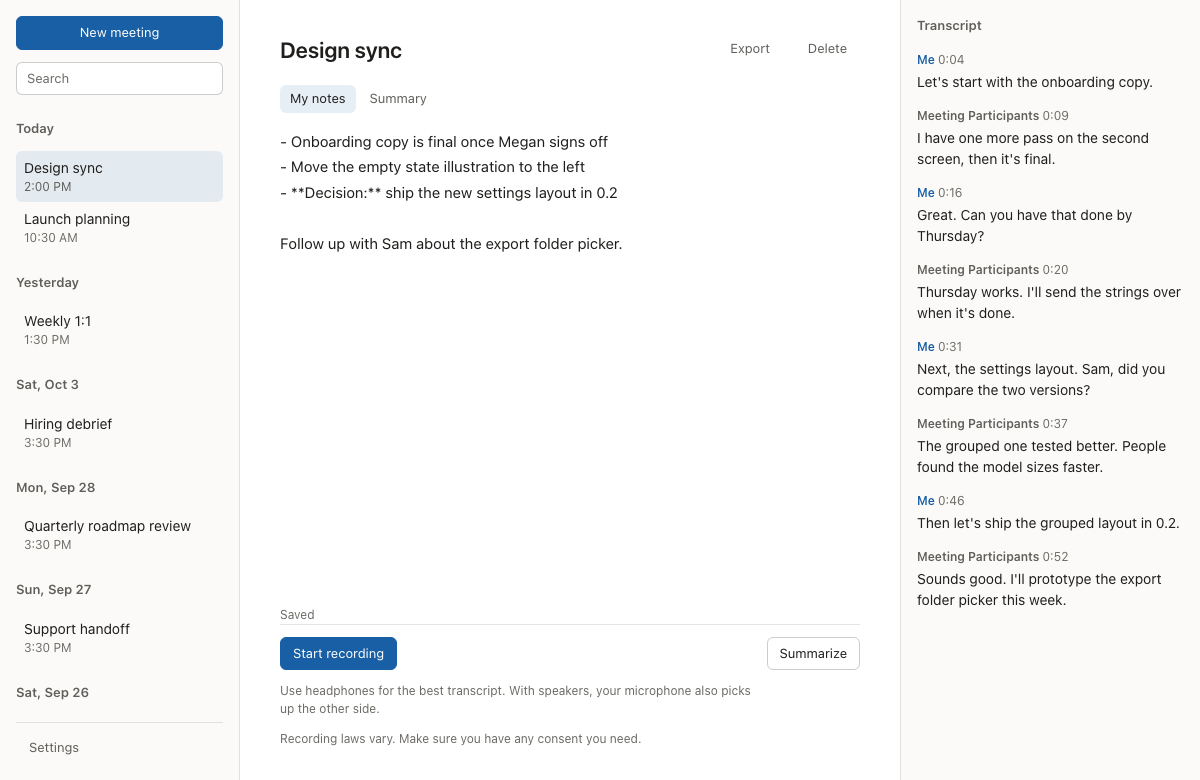1200x780 pixels.
Task: Click transcript line 'Let's start with the onboarding copy.'
Action: (x=1035, y=82)
